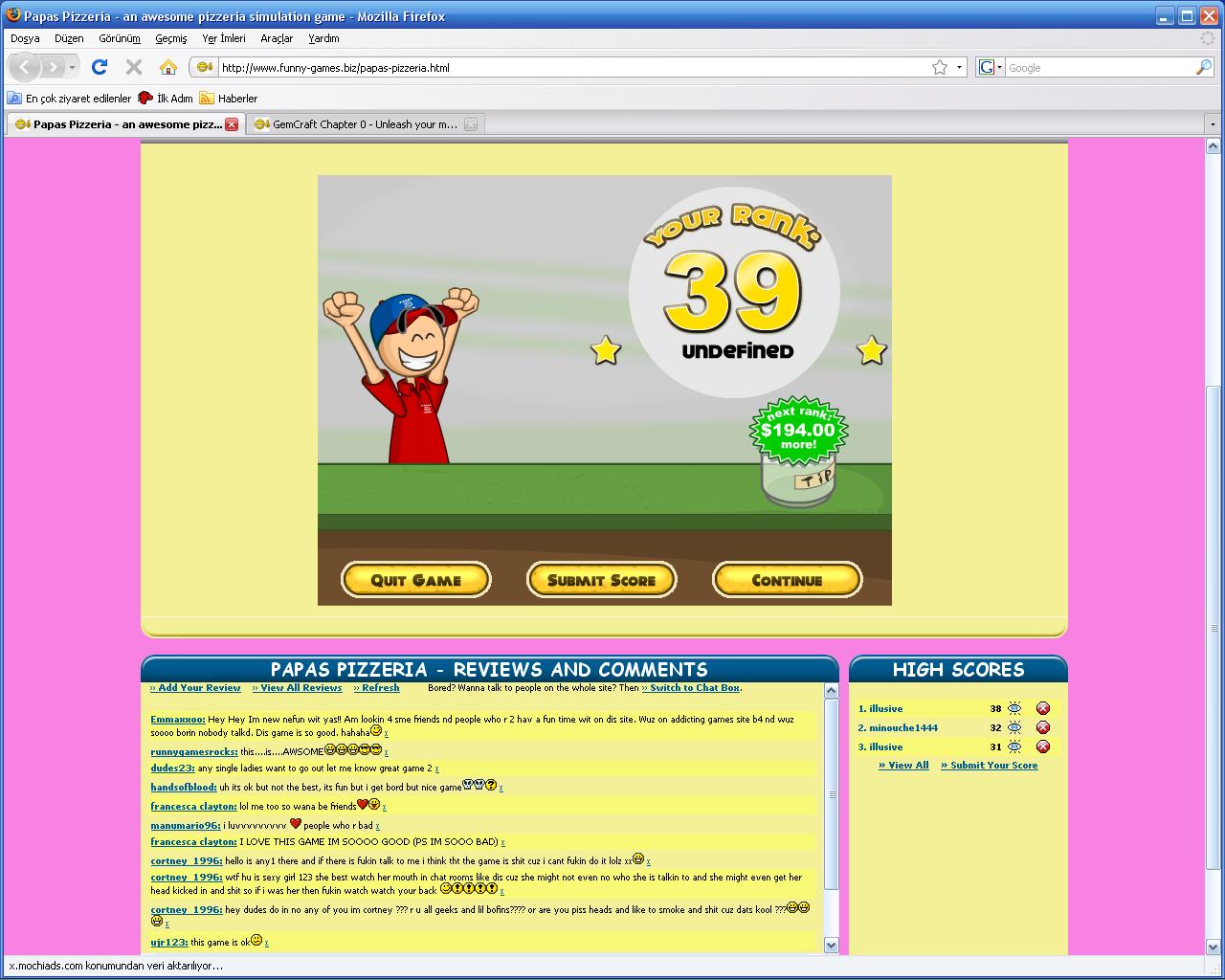
Task: Click the right gold star in game
Action: click(x=871, y=350)
